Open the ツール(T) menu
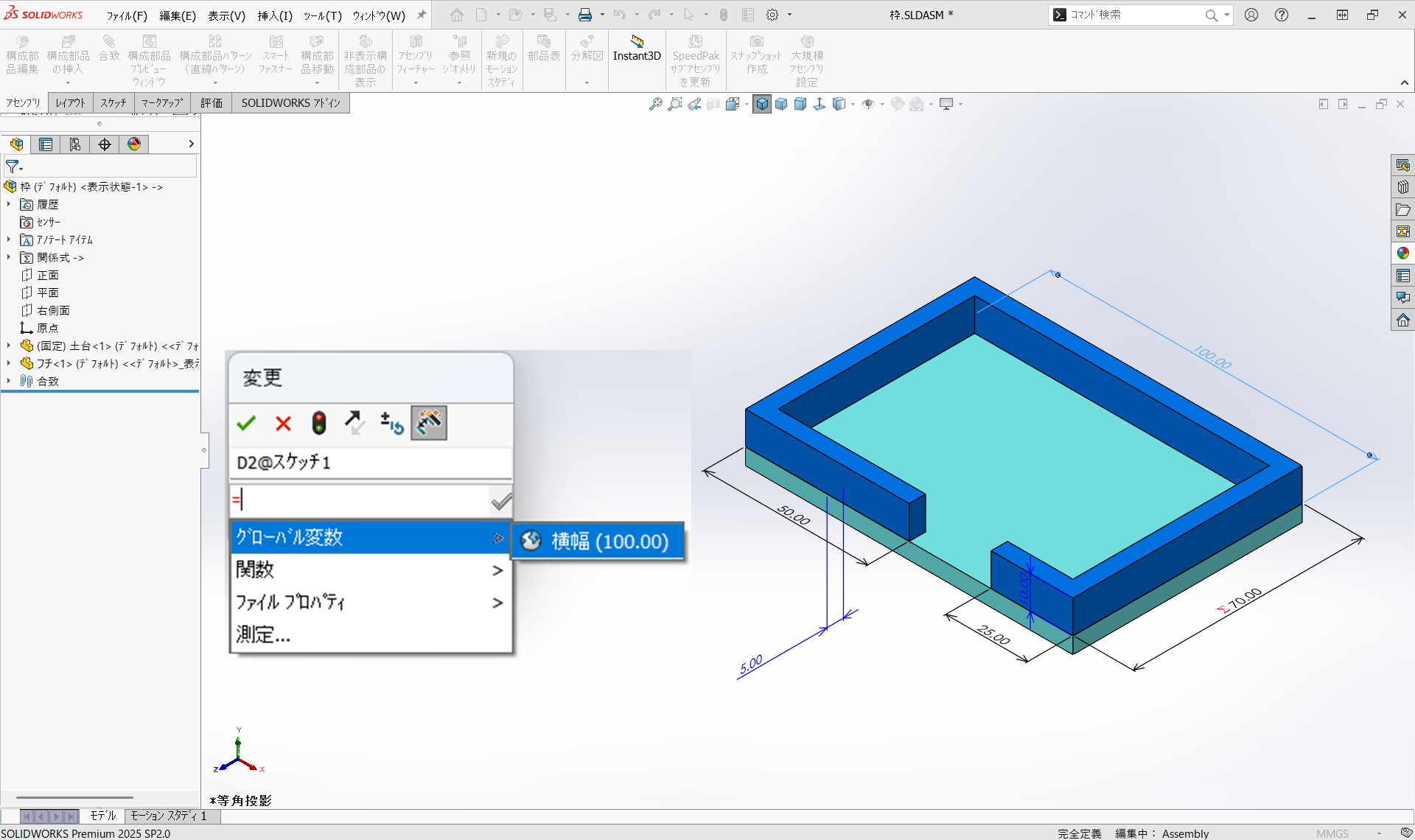Image resolution: width=1415 pixels, height=840 pixels. coord(322,15)
